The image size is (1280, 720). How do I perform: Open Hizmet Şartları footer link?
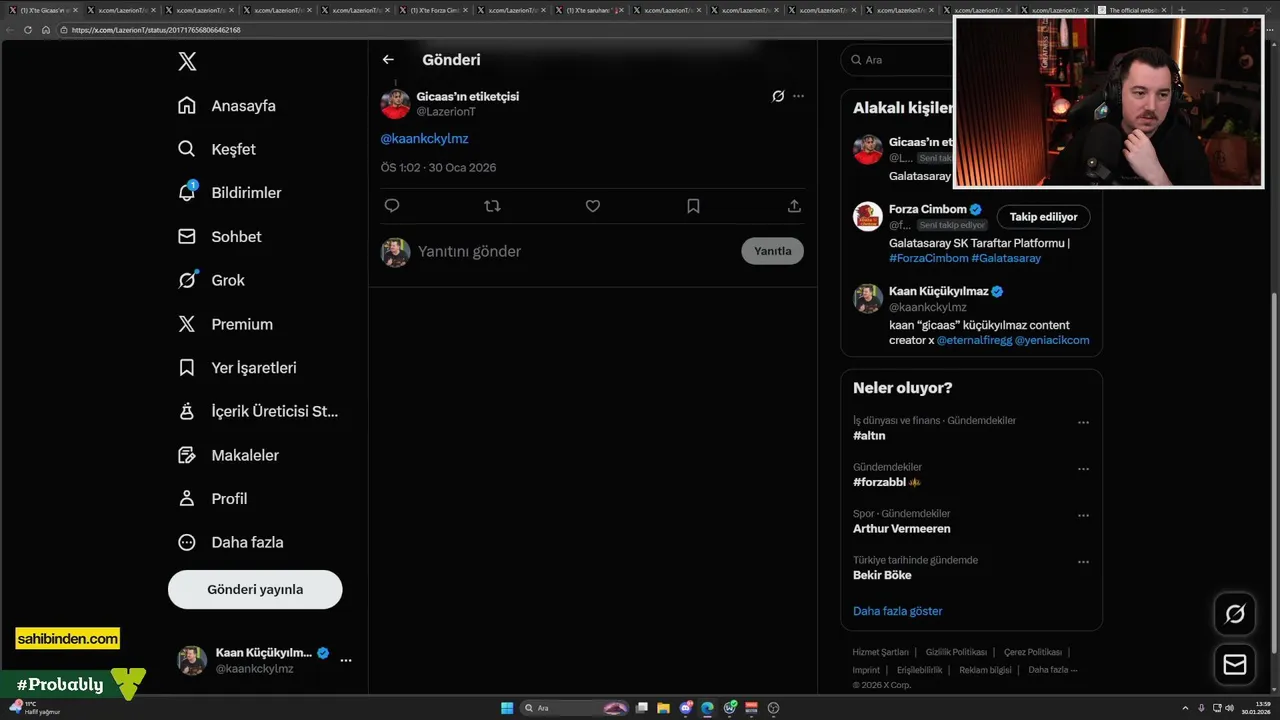pyautogui.click(x=880, y=652)
